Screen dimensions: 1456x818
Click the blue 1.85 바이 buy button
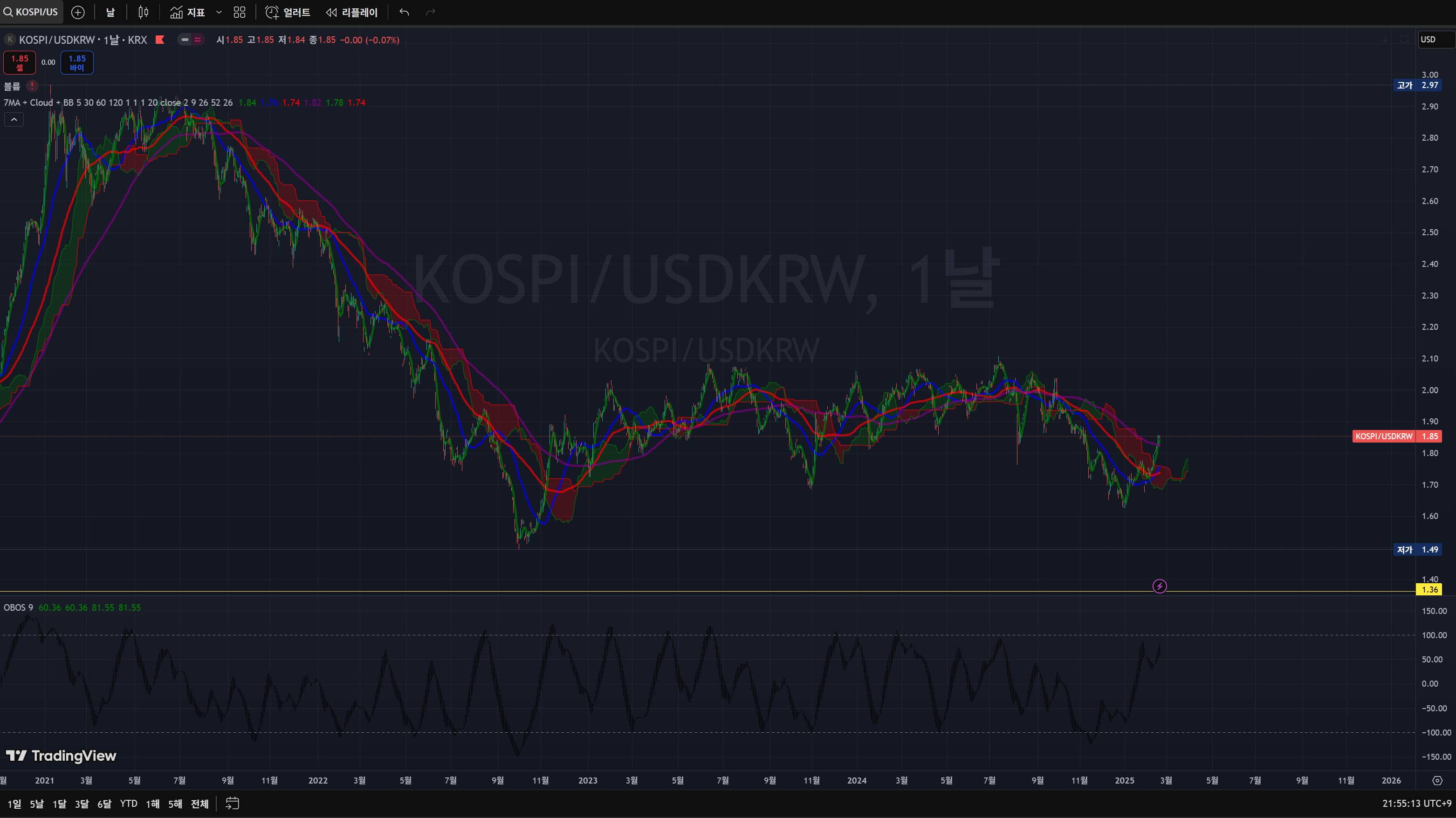tap(77, 62)
